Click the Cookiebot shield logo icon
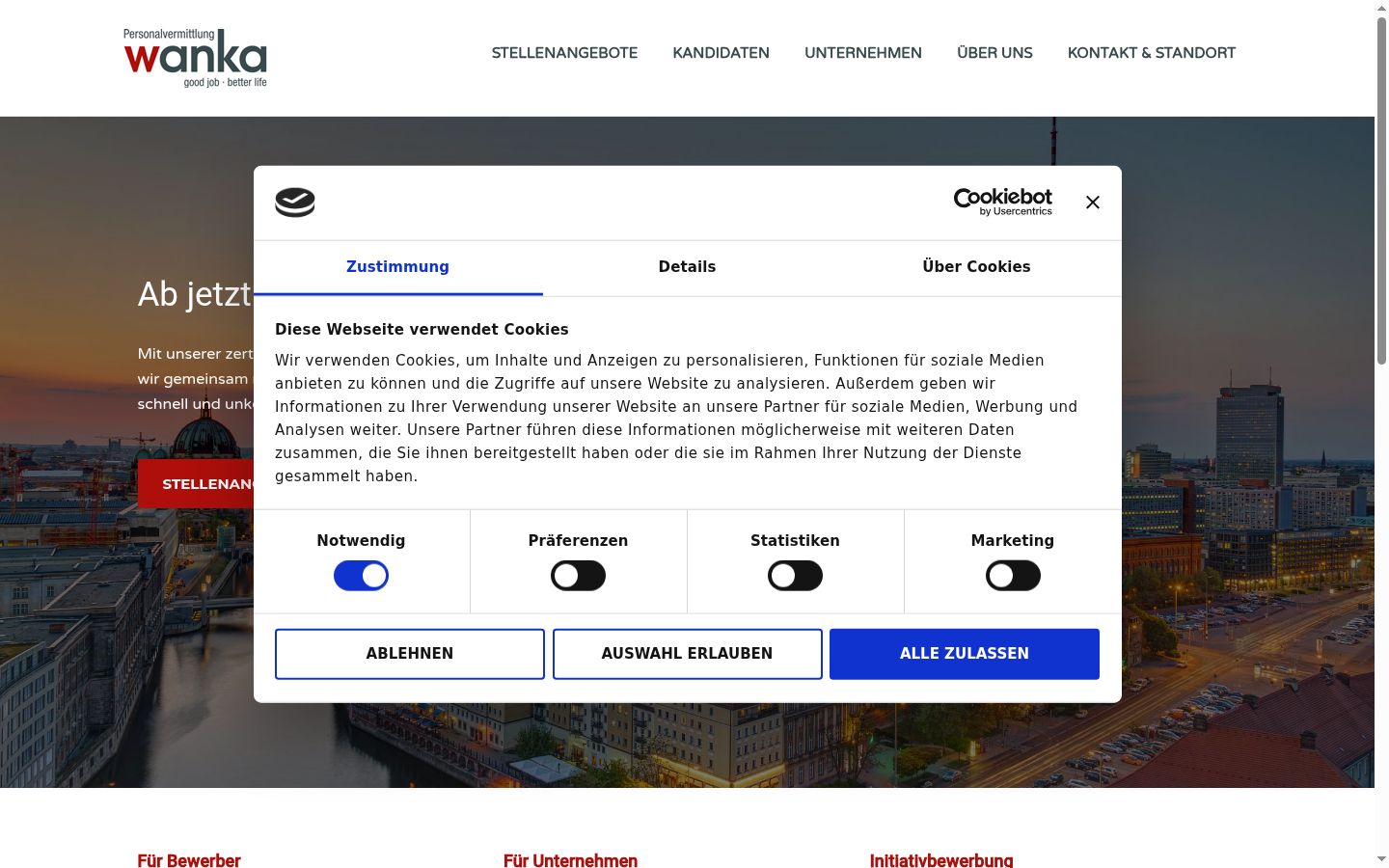This screenshot has width=1389, height=868. (x=295, y=203)
